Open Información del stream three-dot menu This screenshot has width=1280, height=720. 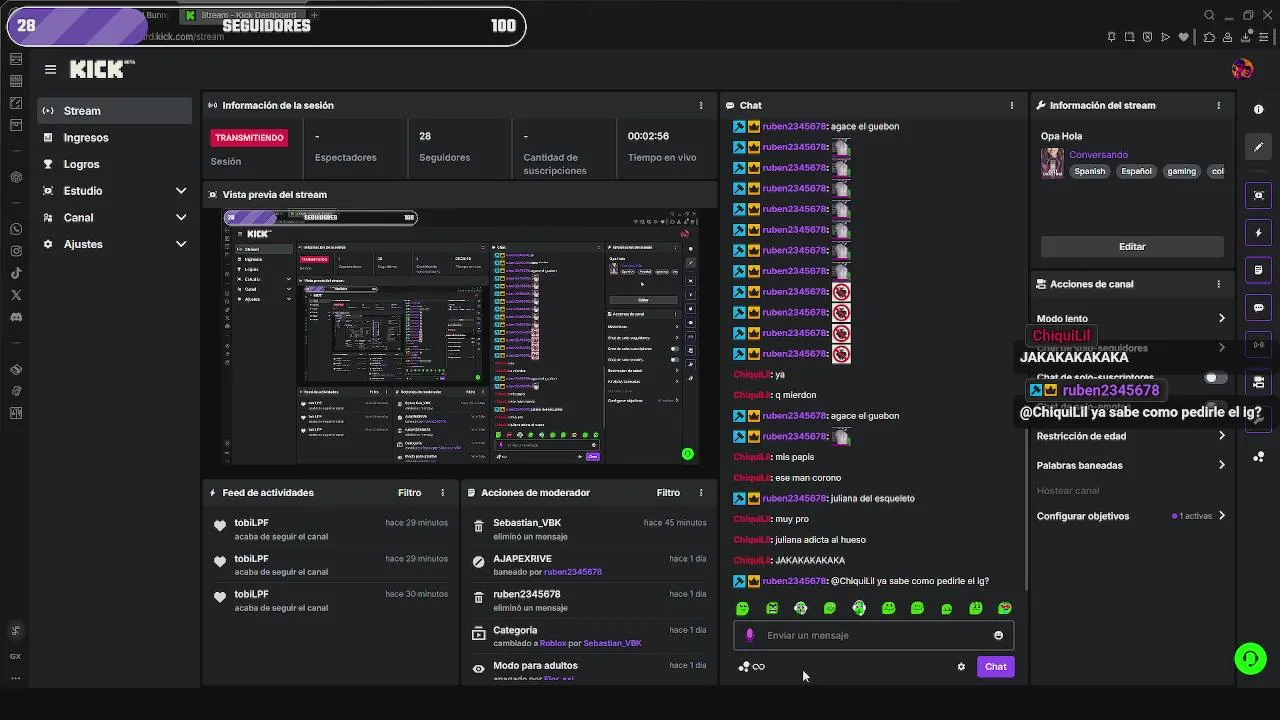[1218, 105]
